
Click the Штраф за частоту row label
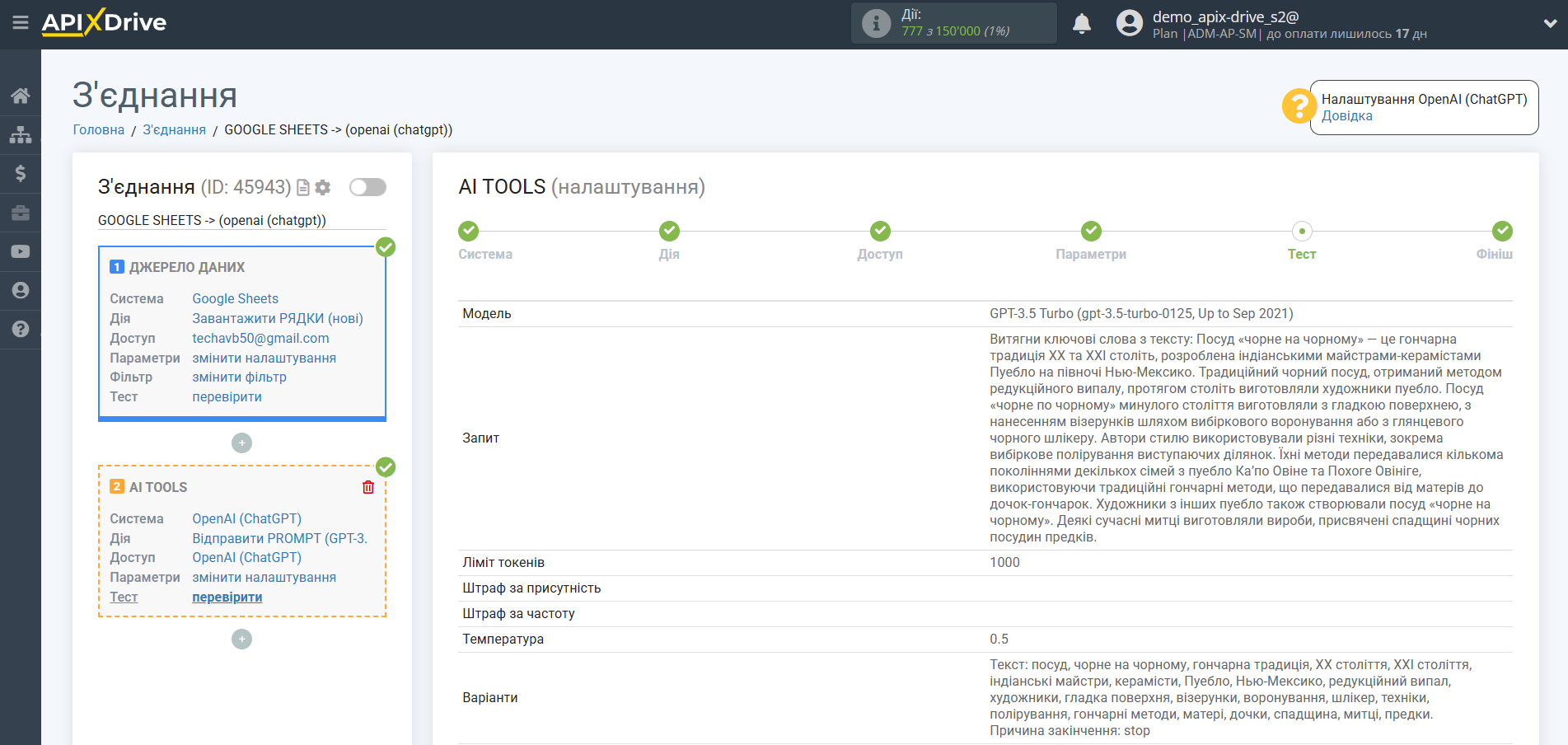click(x=518, y=614)
